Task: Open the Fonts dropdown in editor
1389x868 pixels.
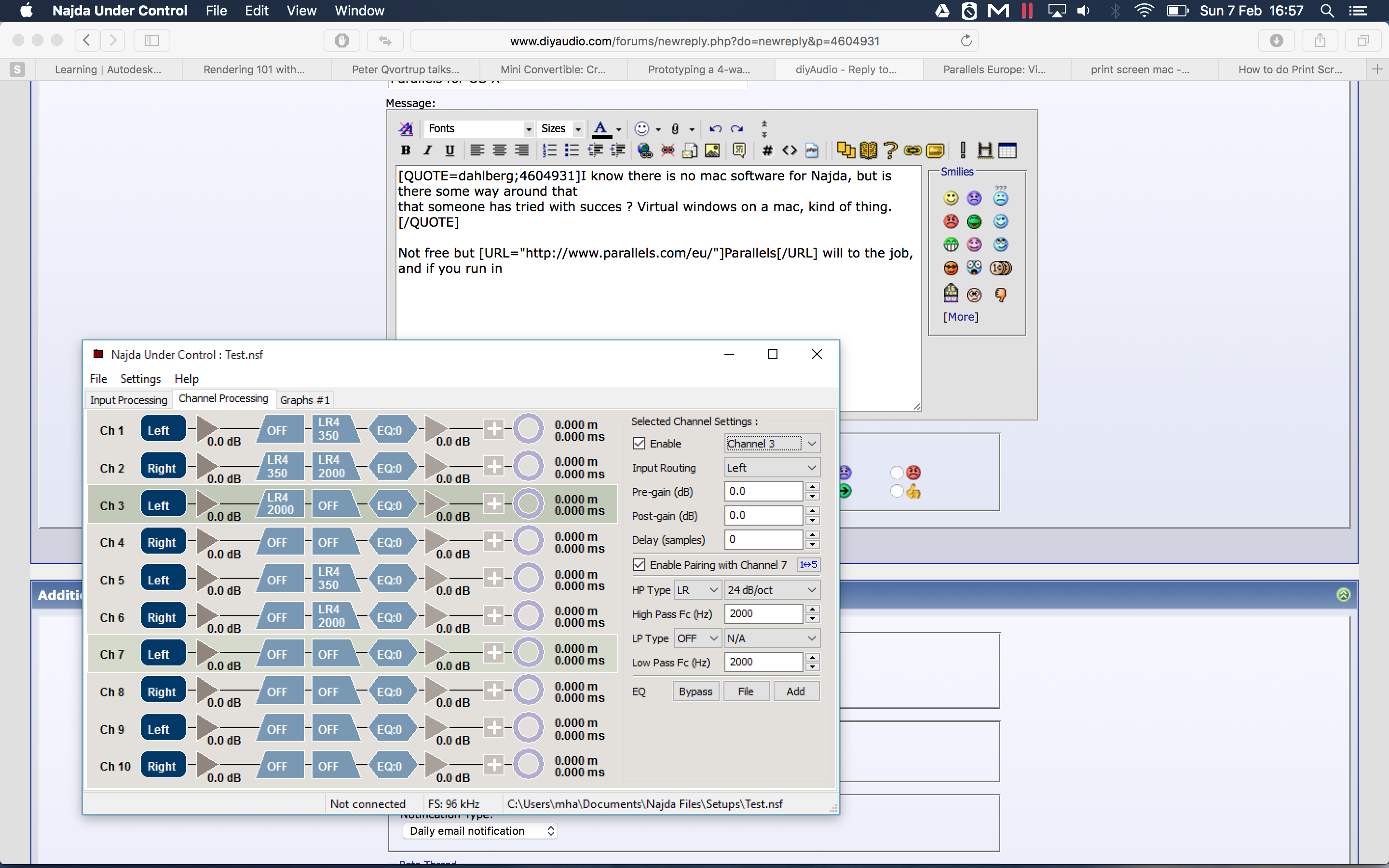Action: click(480, 129)
